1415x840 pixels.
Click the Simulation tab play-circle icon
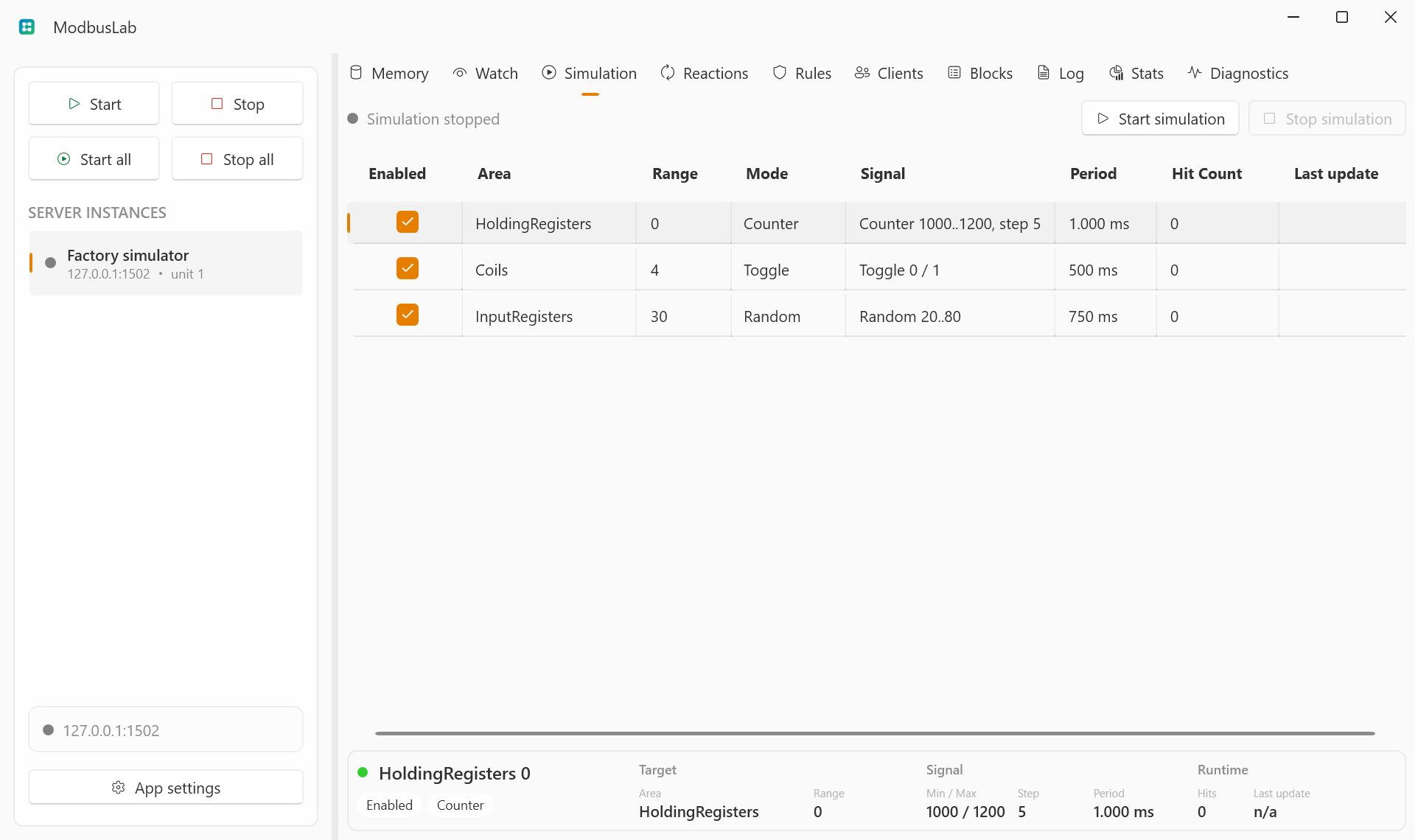pos(549,73)
